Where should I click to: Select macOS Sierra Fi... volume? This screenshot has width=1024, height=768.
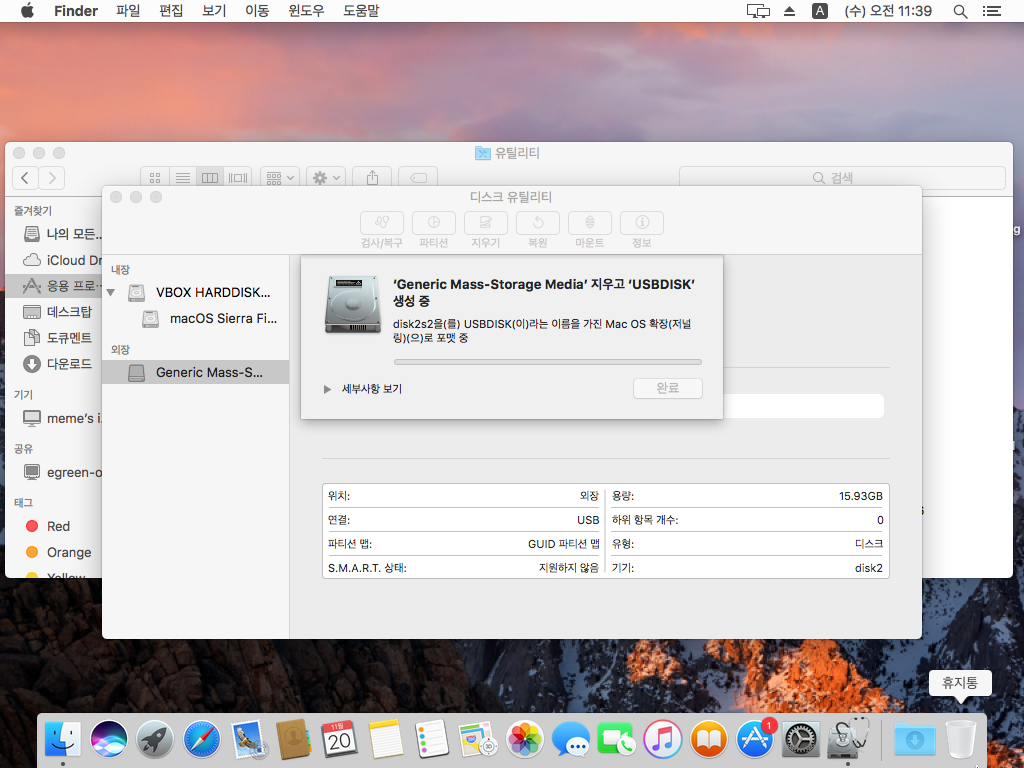pos(196,319)
